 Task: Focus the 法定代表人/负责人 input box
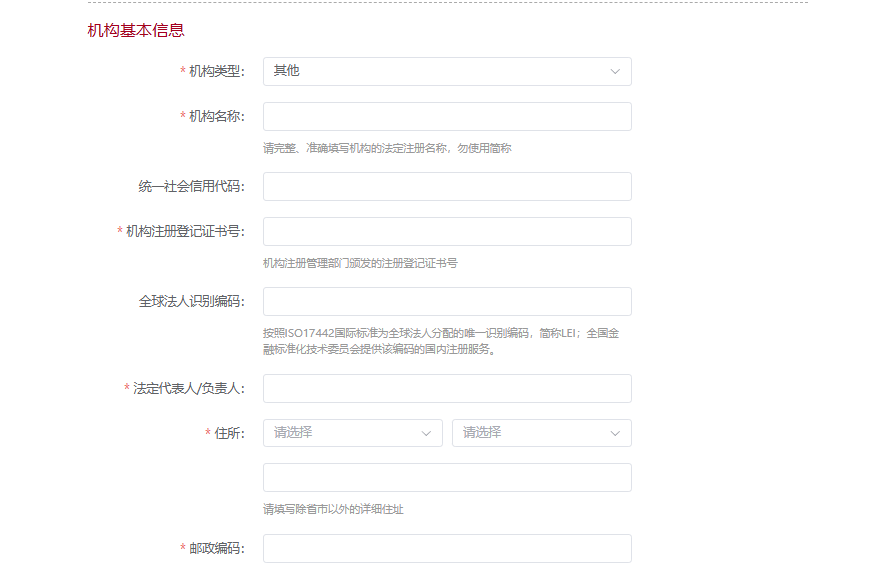447,388
